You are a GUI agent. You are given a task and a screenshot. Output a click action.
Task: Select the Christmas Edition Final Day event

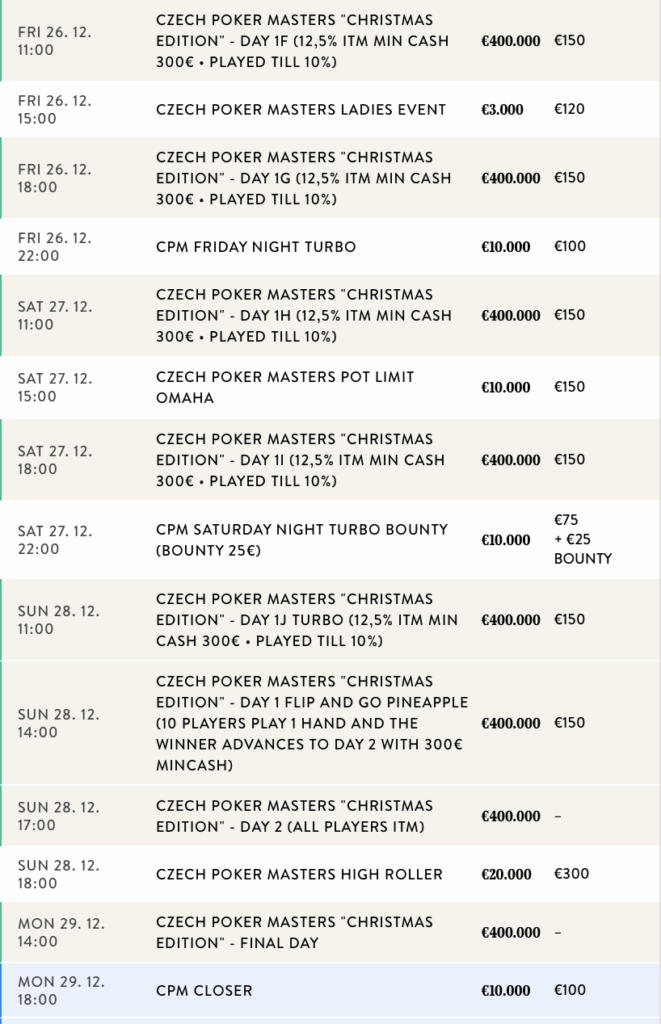[295, 932]
